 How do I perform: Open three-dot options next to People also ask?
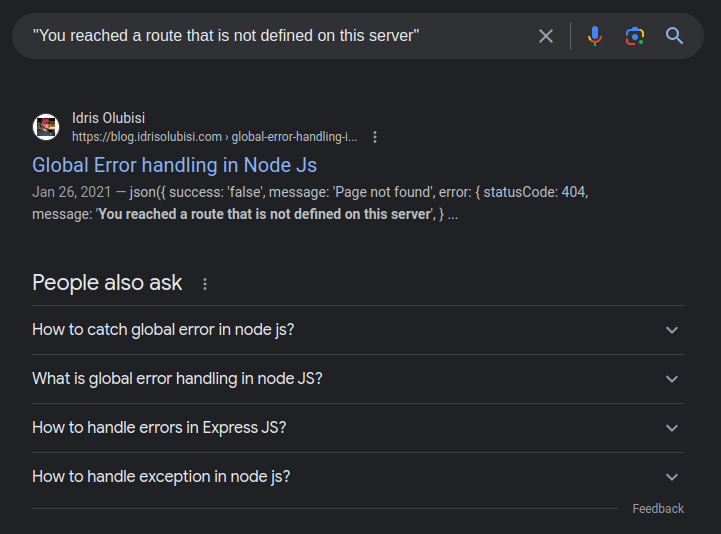[x=205, y=284]
